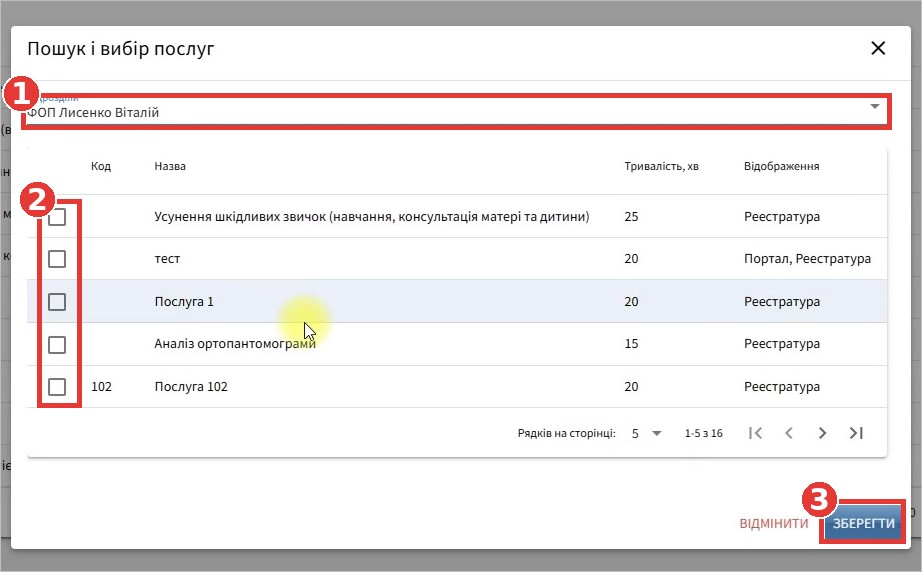Tick the checkbox for тест service

(x=57, y=259)
